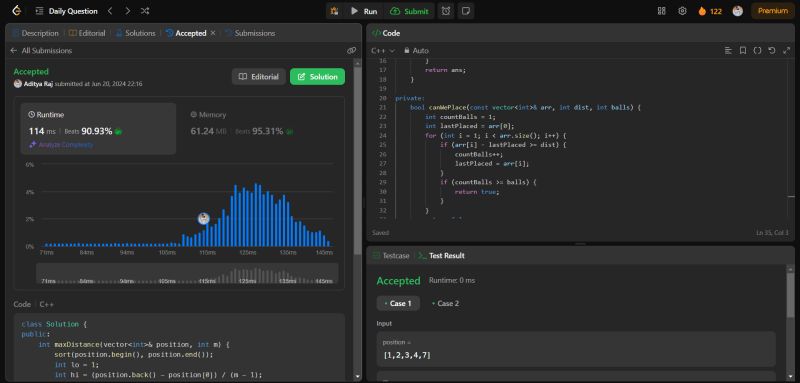800x383 pixels.
Task: Run the code
Action: 364,11
